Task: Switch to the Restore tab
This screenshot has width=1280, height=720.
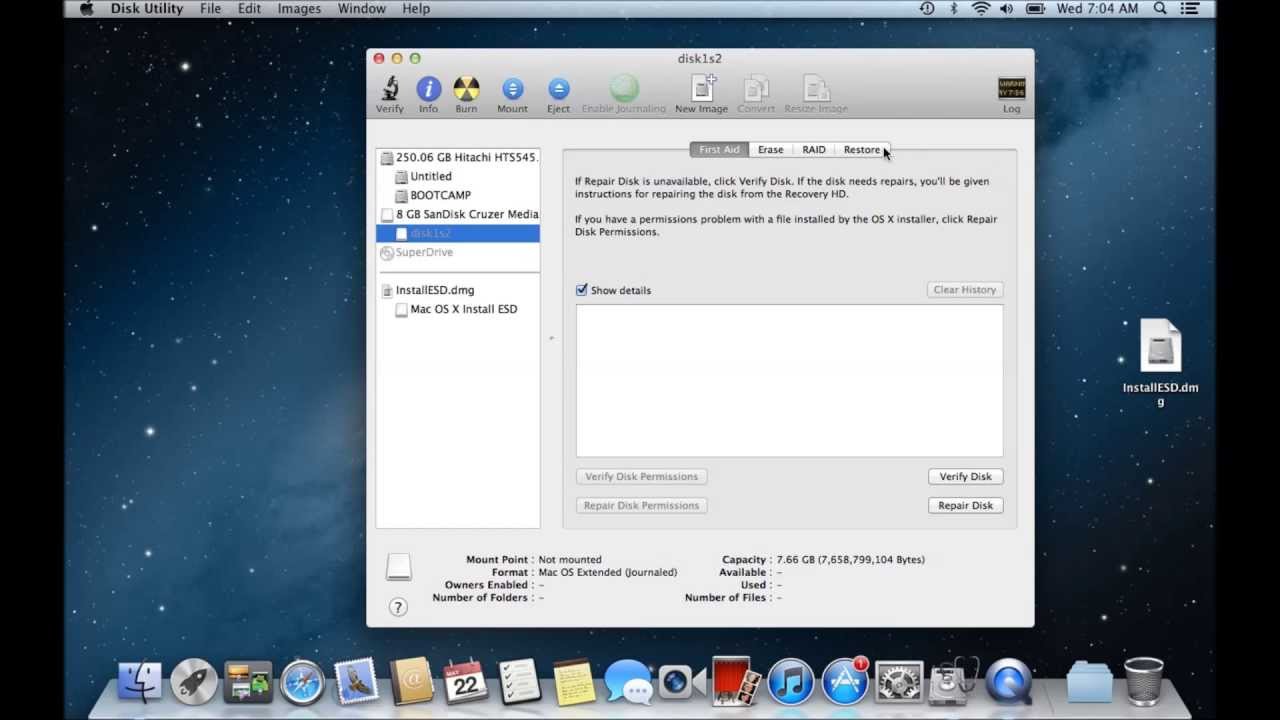Action: pyautogui.click(x=862, y=150)
